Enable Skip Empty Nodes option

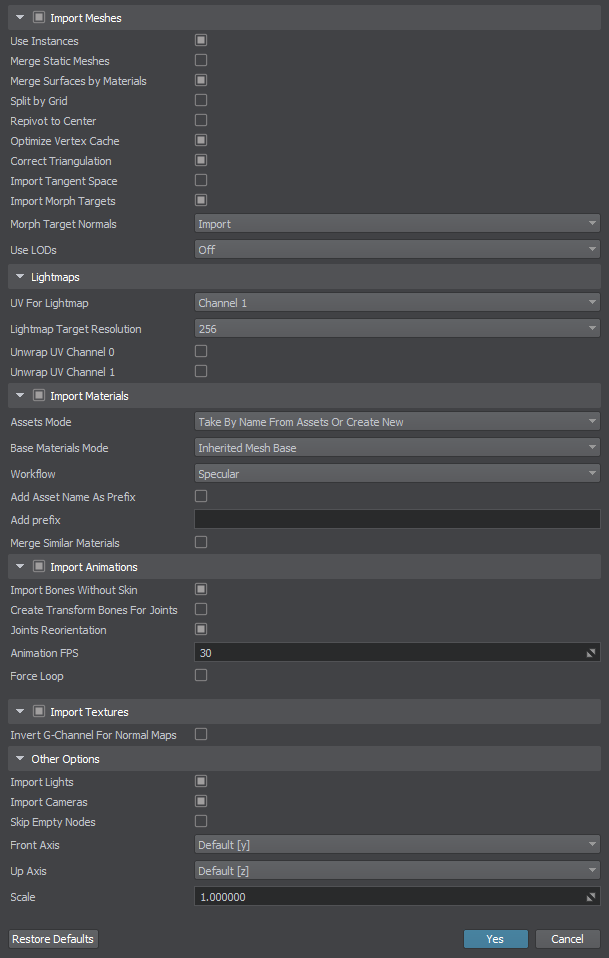tap(201, 821)
